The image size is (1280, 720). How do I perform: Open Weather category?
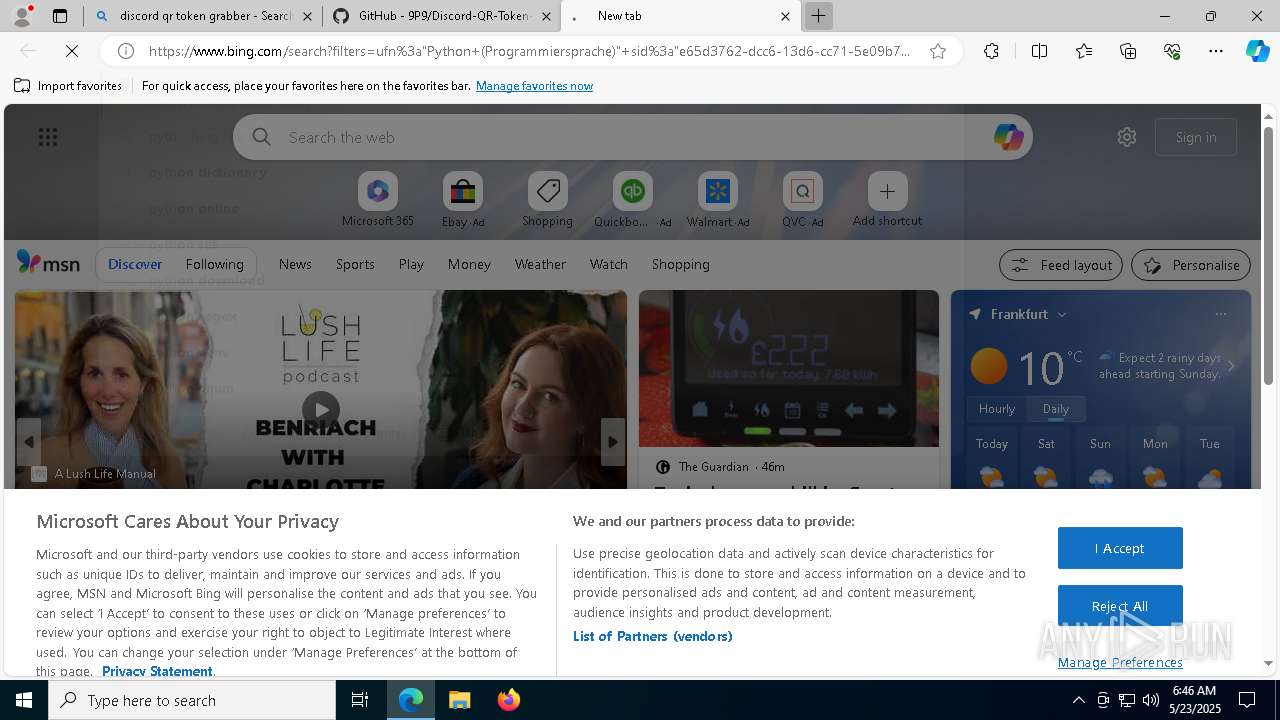540,264
